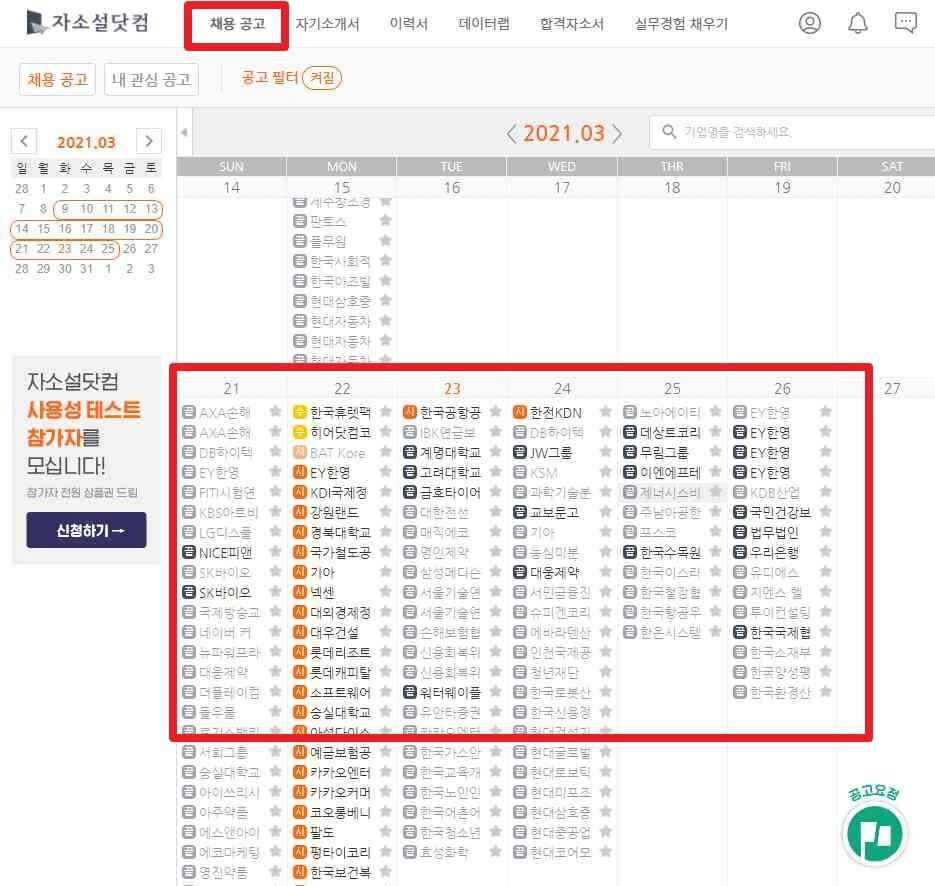Open the user profile icon

coord(809,23)
